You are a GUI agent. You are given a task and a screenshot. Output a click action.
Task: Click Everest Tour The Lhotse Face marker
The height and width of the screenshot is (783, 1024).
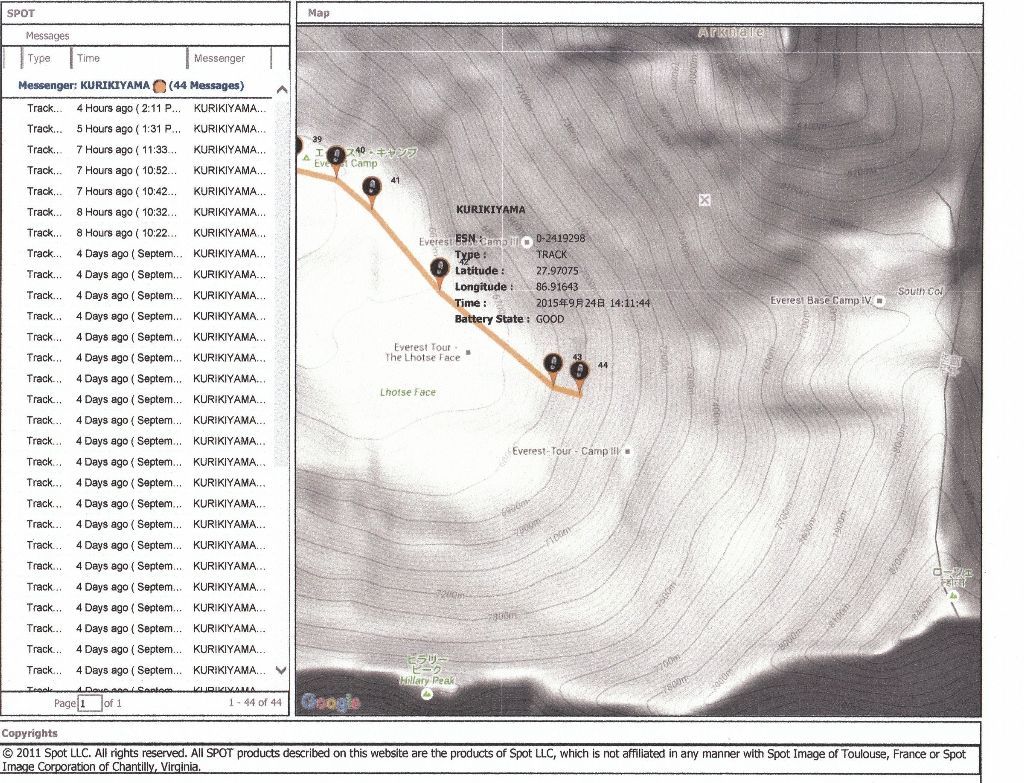(x=468, y=353)
